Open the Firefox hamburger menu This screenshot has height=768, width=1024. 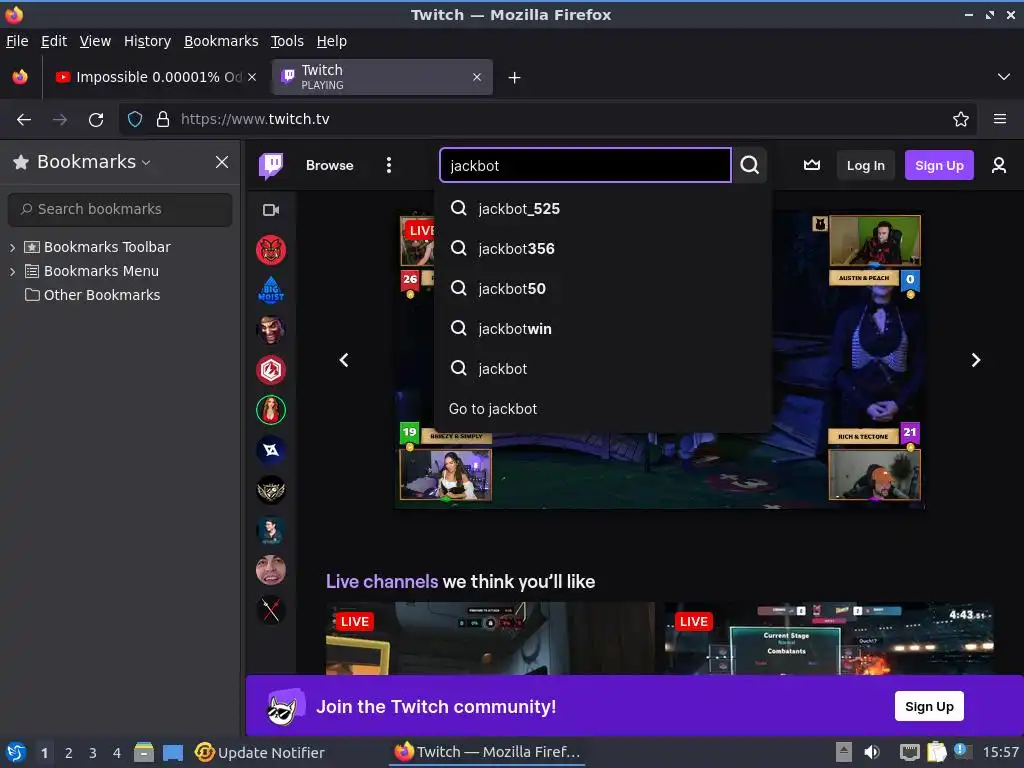click(x=999, y=119)
